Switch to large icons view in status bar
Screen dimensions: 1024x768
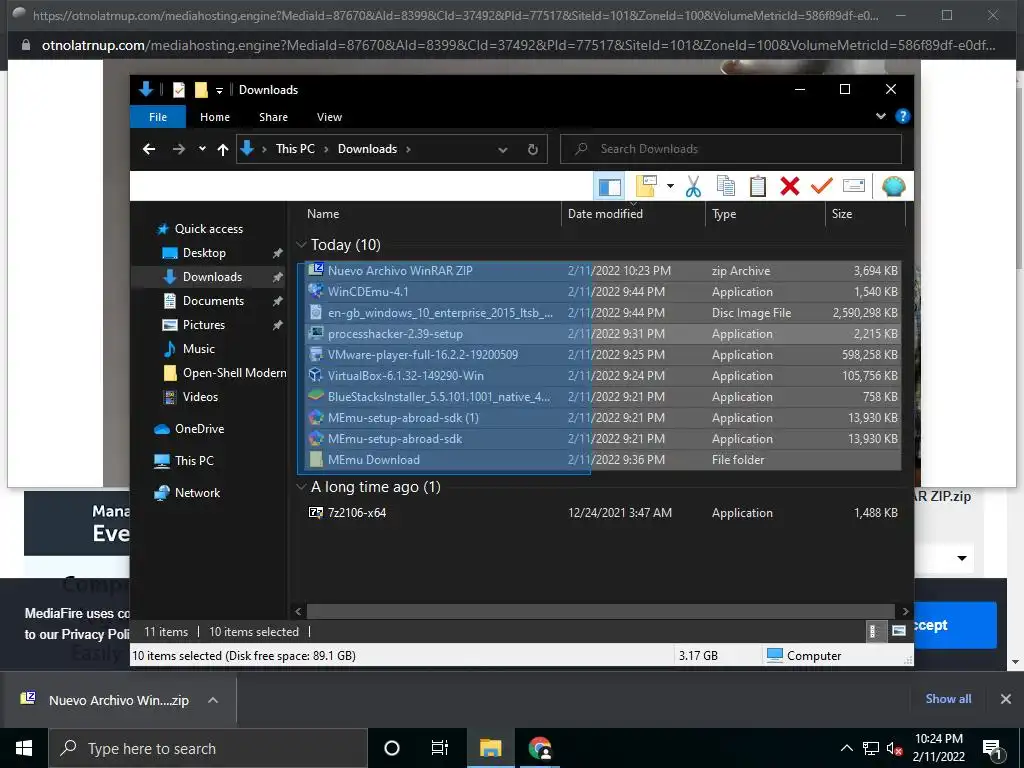tap(899, 631)
